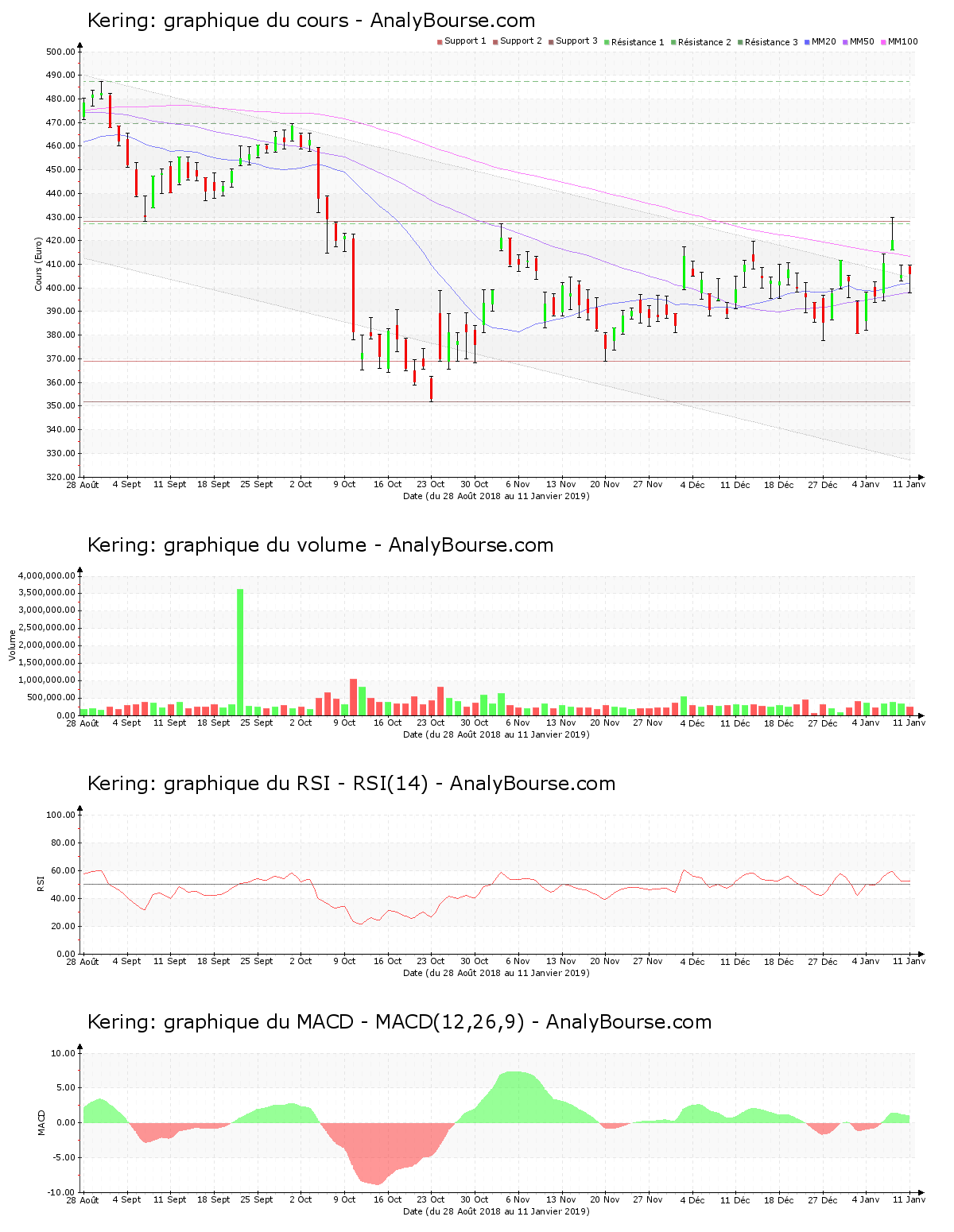Click the Support 1 legend color square
This screenshot has height=1232, width=954.
coord(440,41)
